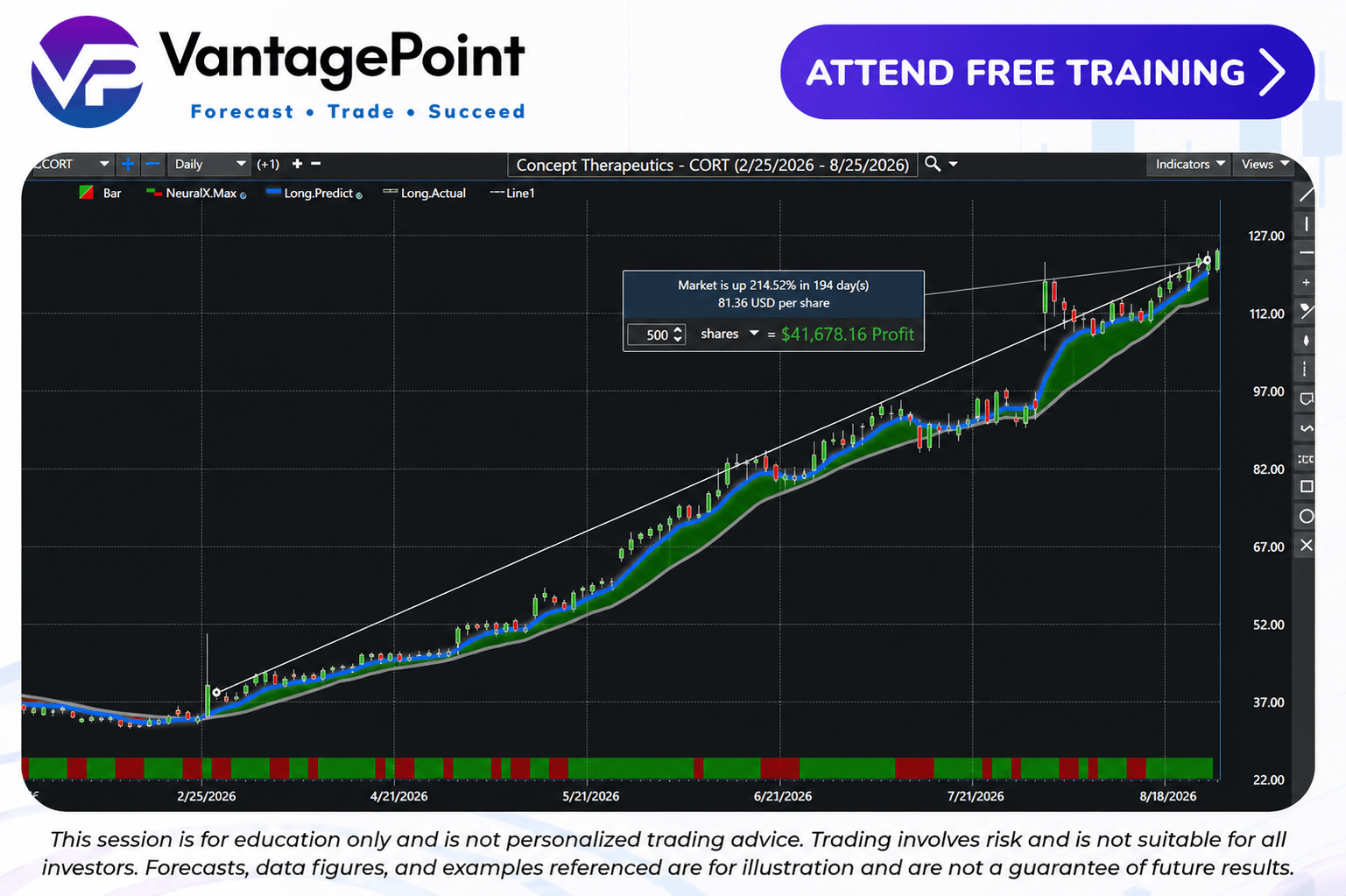Click the 37.00 price axis label
Viewport: 1346px width, 896px height.
pos(1268,702)
